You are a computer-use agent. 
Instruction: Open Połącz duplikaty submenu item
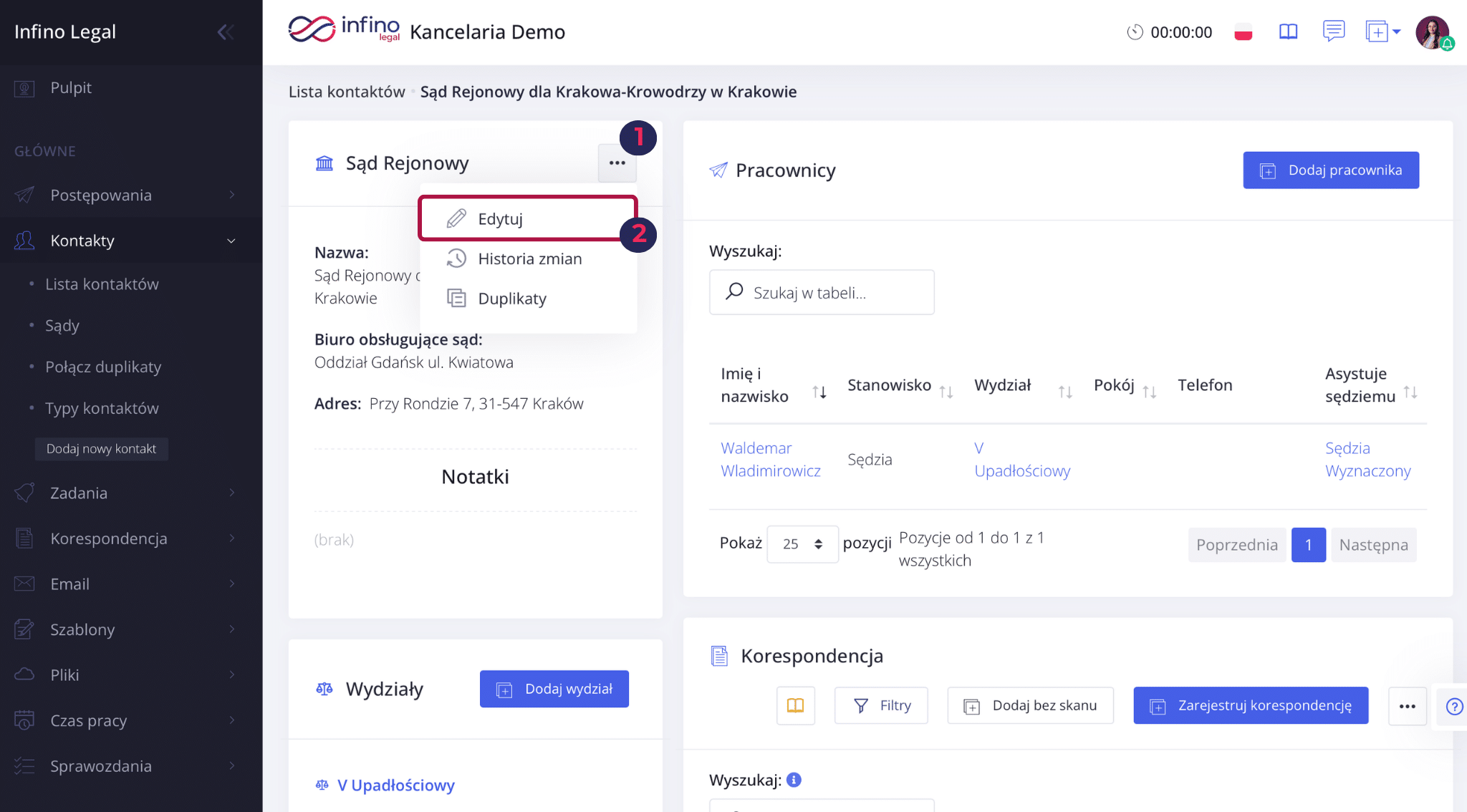(103, 367)
